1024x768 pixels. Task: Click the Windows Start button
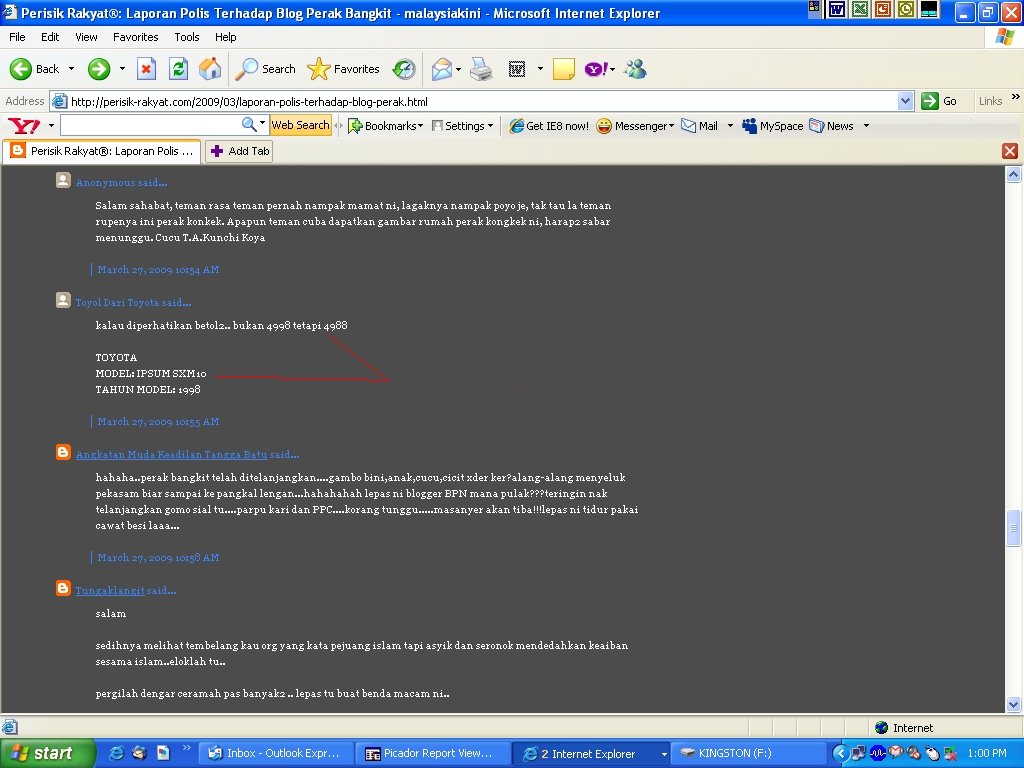(x=48, y=754)
